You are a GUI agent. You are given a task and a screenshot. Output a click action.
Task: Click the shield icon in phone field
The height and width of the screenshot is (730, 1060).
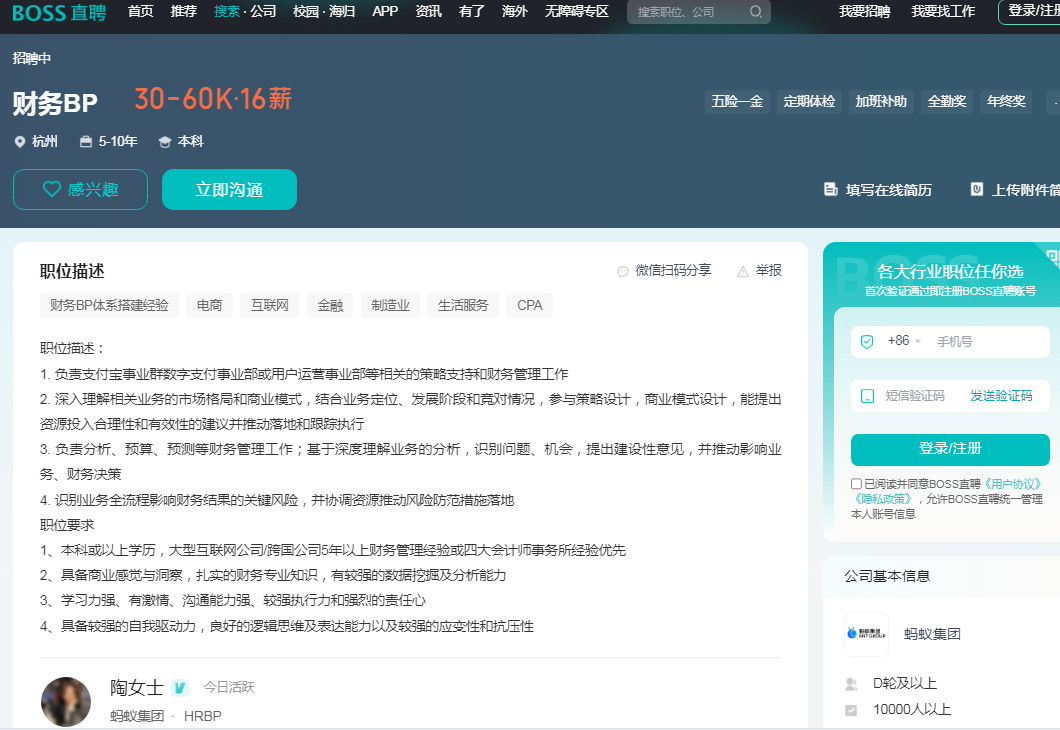point(867,341)
